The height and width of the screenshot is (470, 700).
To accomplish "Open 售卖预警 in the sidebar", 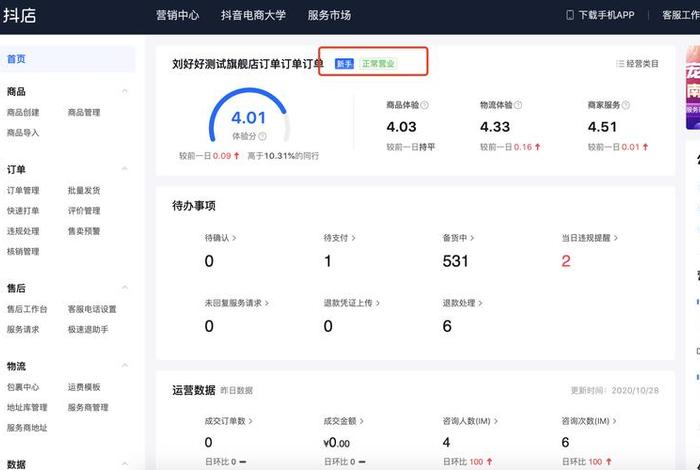I will click(x=84, y=231).
